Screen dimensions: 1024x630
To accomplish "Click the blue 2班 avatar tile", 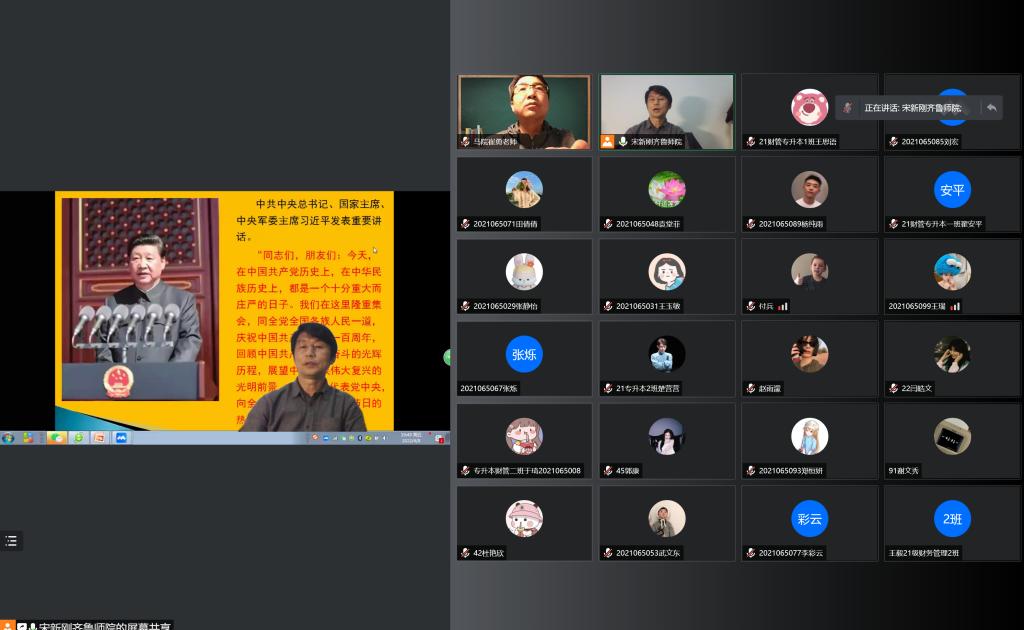I will [952, 518].
